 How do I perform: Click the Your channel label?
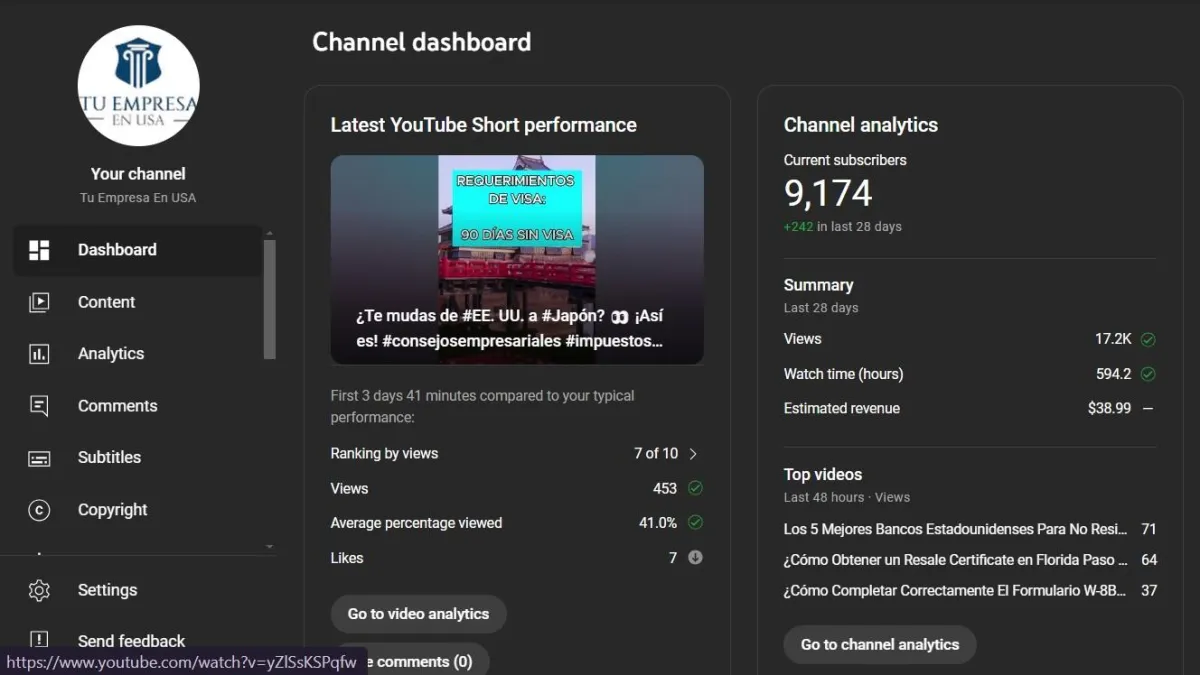coord(138,174)
